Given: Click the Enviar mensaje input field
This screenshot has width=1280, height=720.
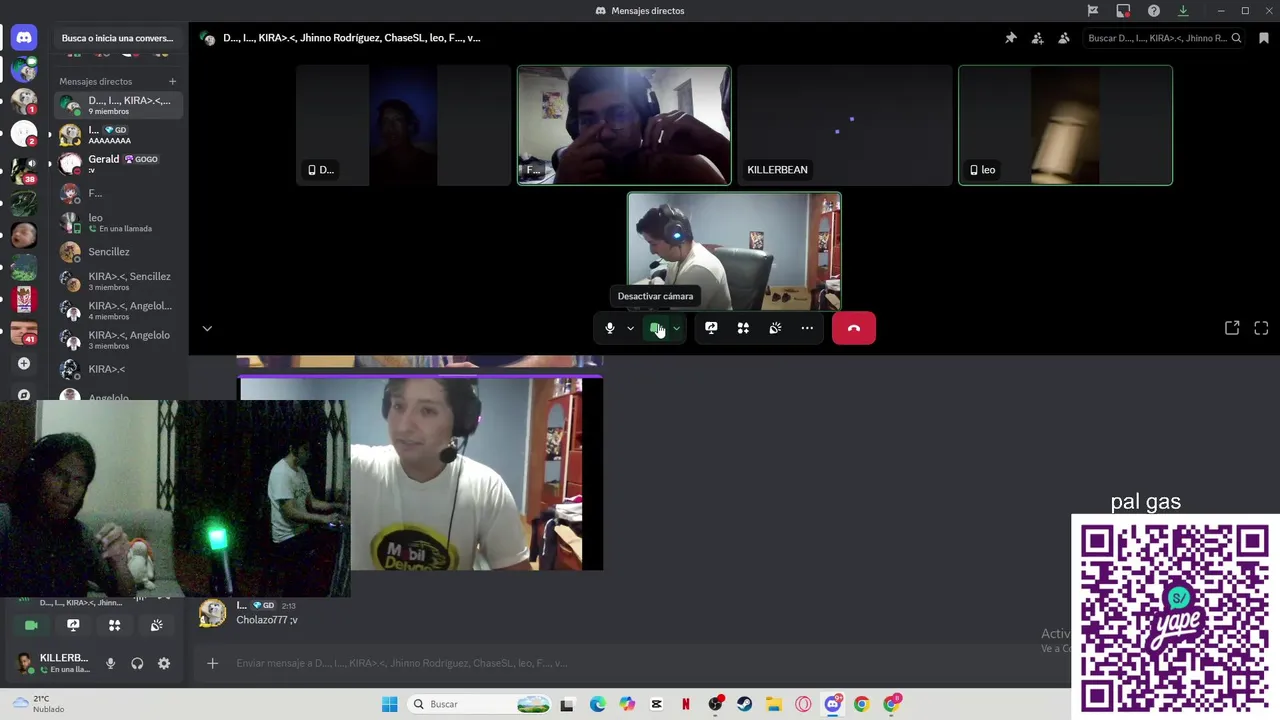Looking at the screenshot, I should point(640,663).
